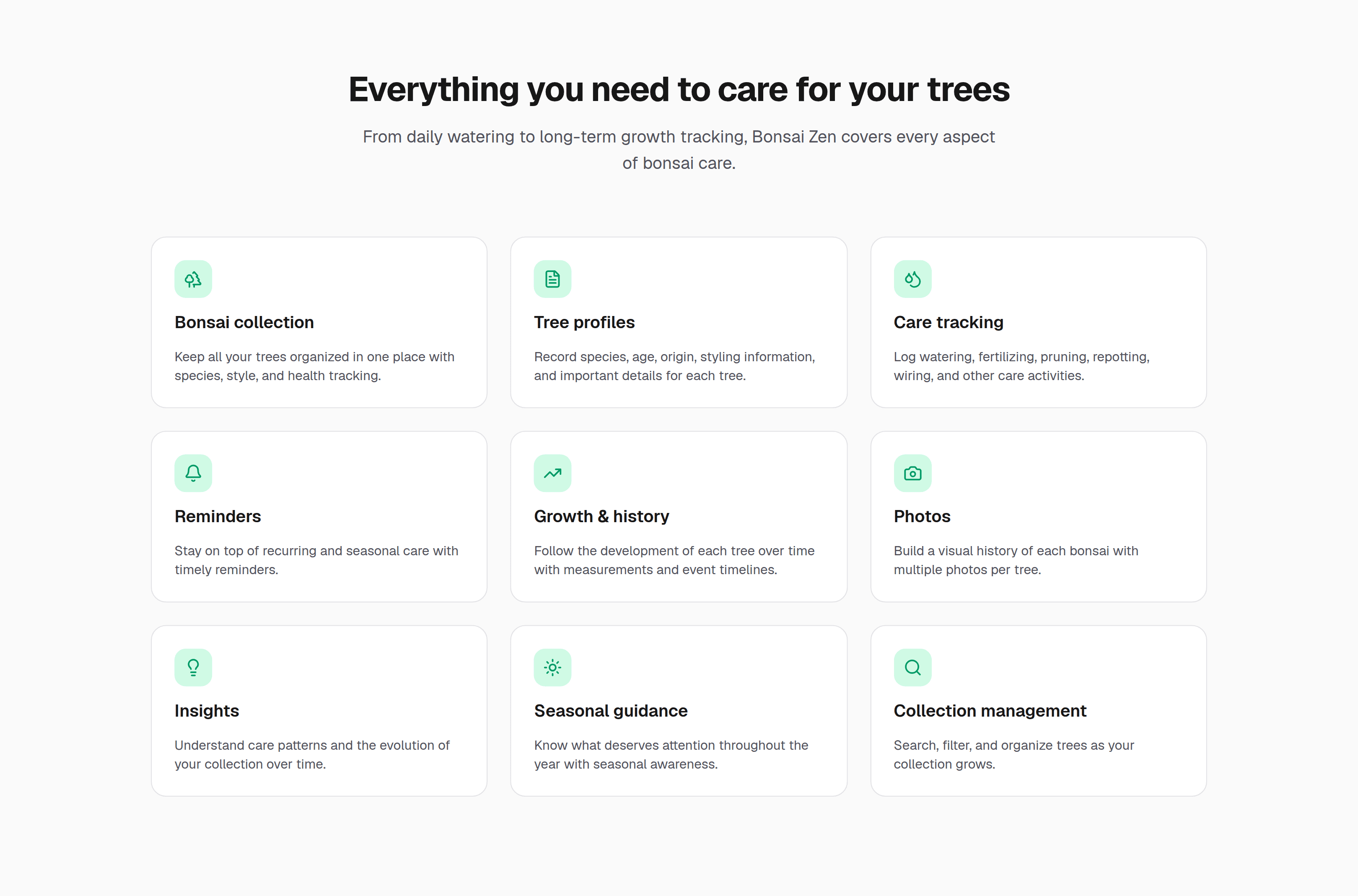The width and height of the screenshot is (1358, 896).
Task: Click description 'Stay on top of recurring and seasonal care'
Action: [316, 560]
